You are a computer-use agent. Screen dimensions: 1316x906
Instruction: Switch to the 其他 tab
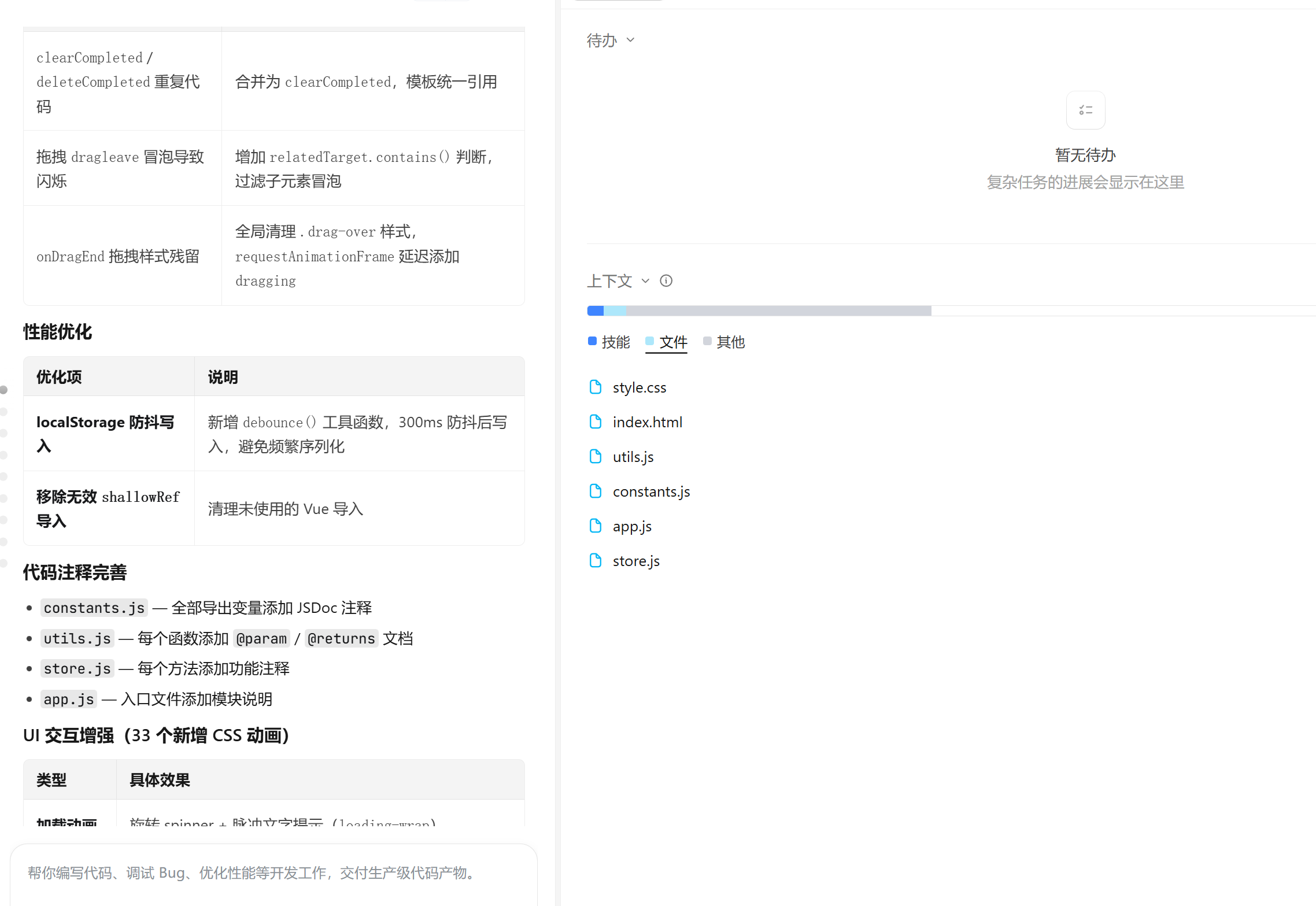(x=724, y=342)
